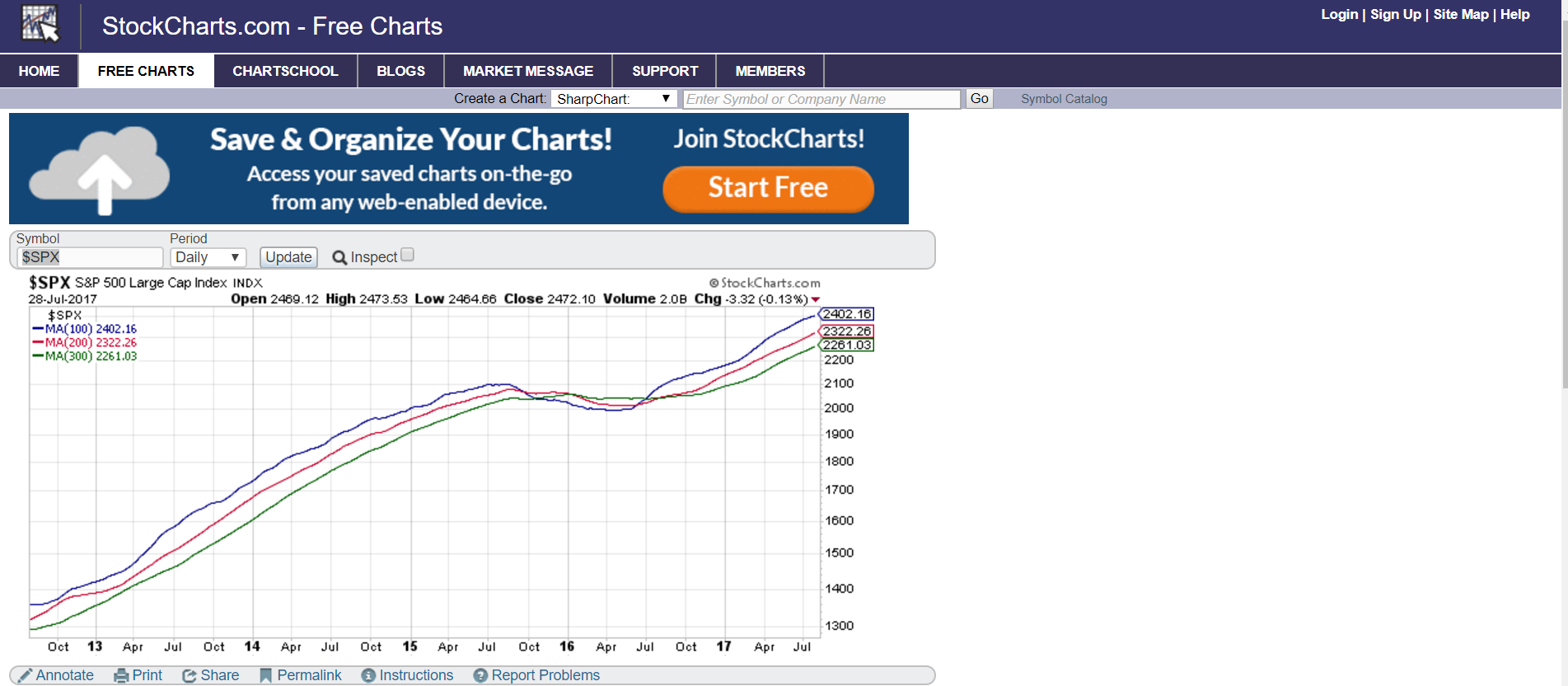The height and width of the screenshot is (686, 1568).
Task: Open the BLOGS tab
Action: [x=400, y=71]
